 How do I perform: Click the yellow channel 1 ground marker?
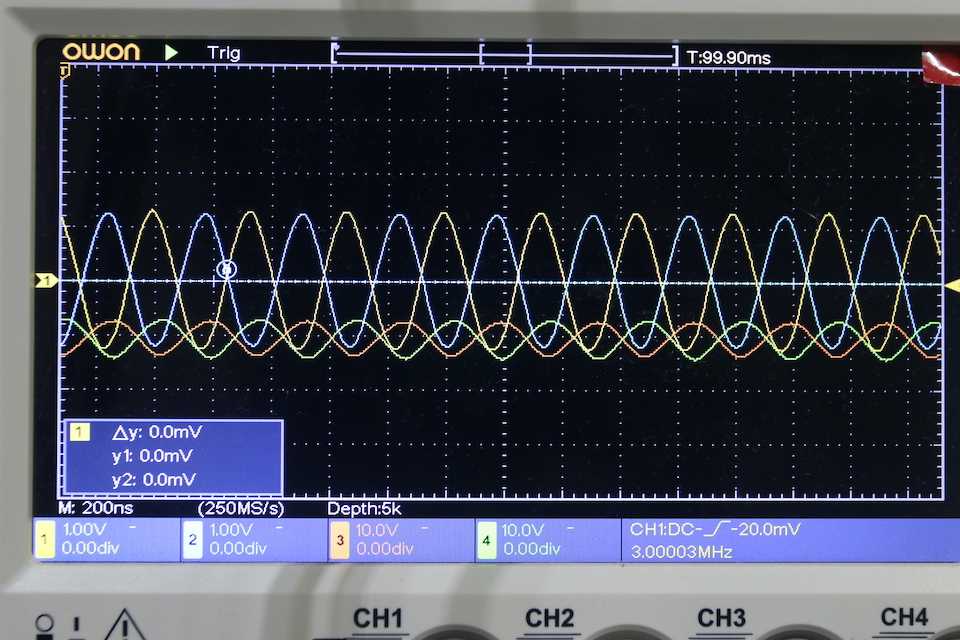(46, 280)
